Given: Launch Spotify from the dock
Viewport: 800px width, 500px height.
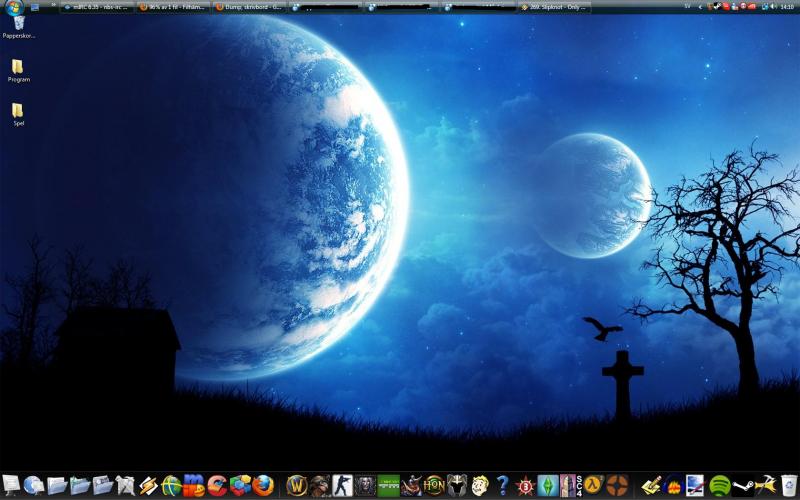Looking at the screenshot, I should point(719,486).
